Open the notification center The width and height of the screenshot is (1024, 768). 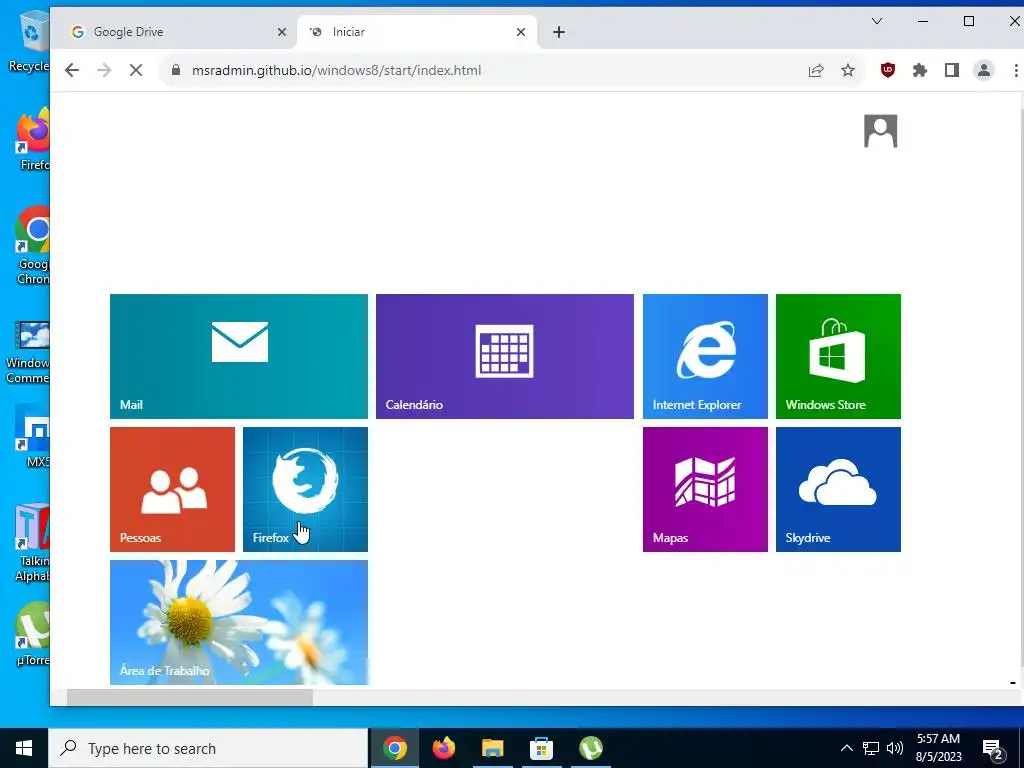coord(993,748)
